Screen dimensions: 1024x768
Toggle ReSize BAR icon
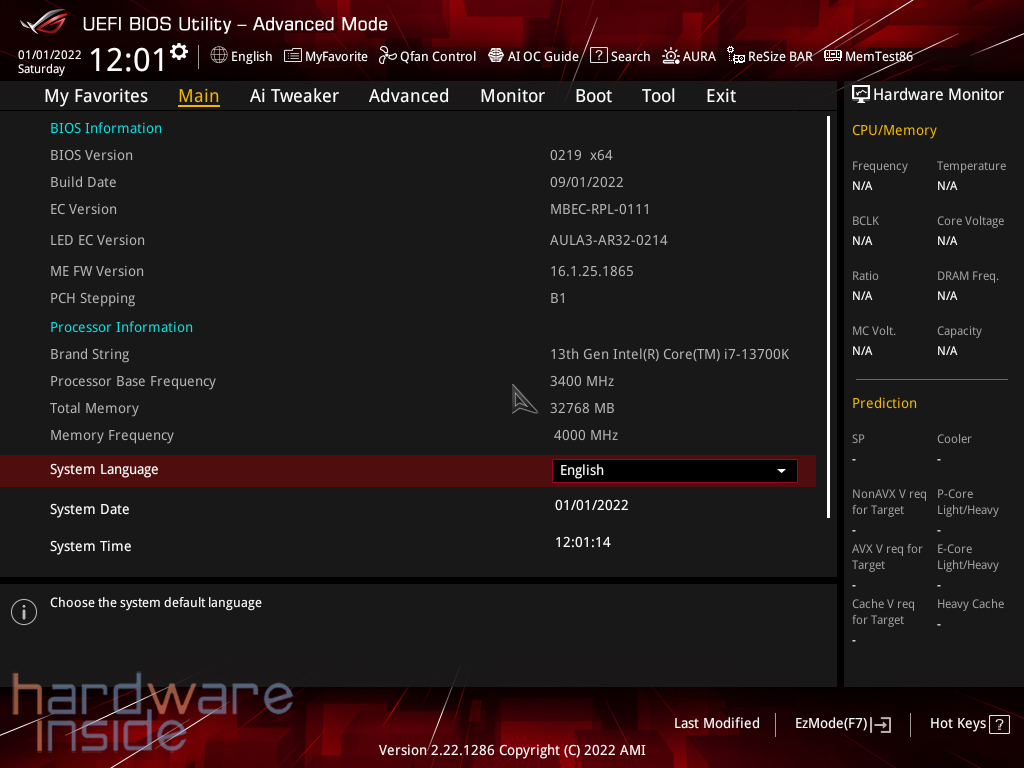click(x=736, y=56)
